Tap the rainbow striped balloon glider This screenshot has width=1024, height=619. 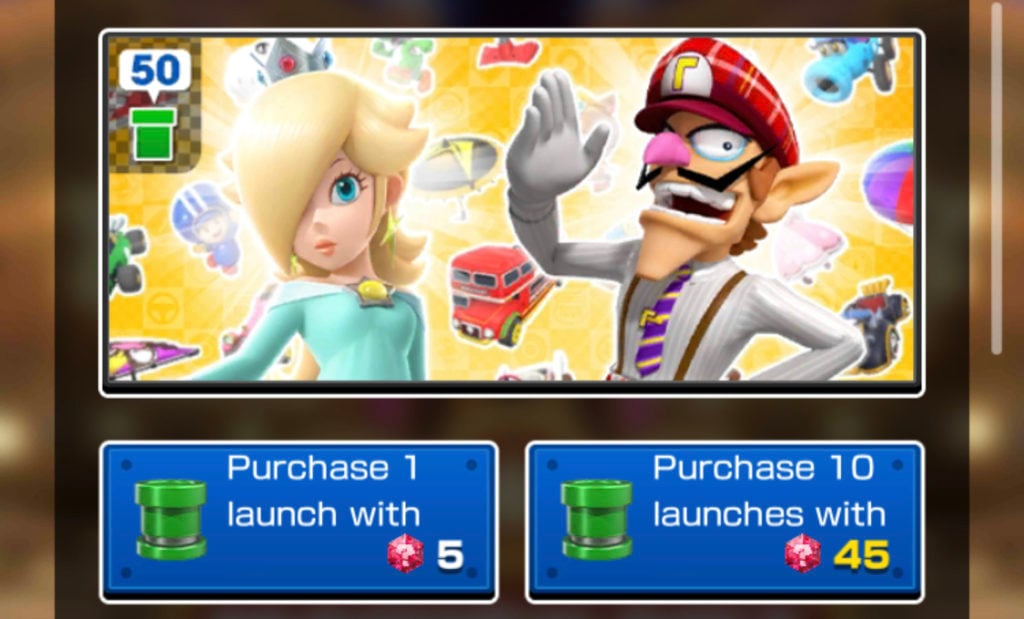[889, 184]
